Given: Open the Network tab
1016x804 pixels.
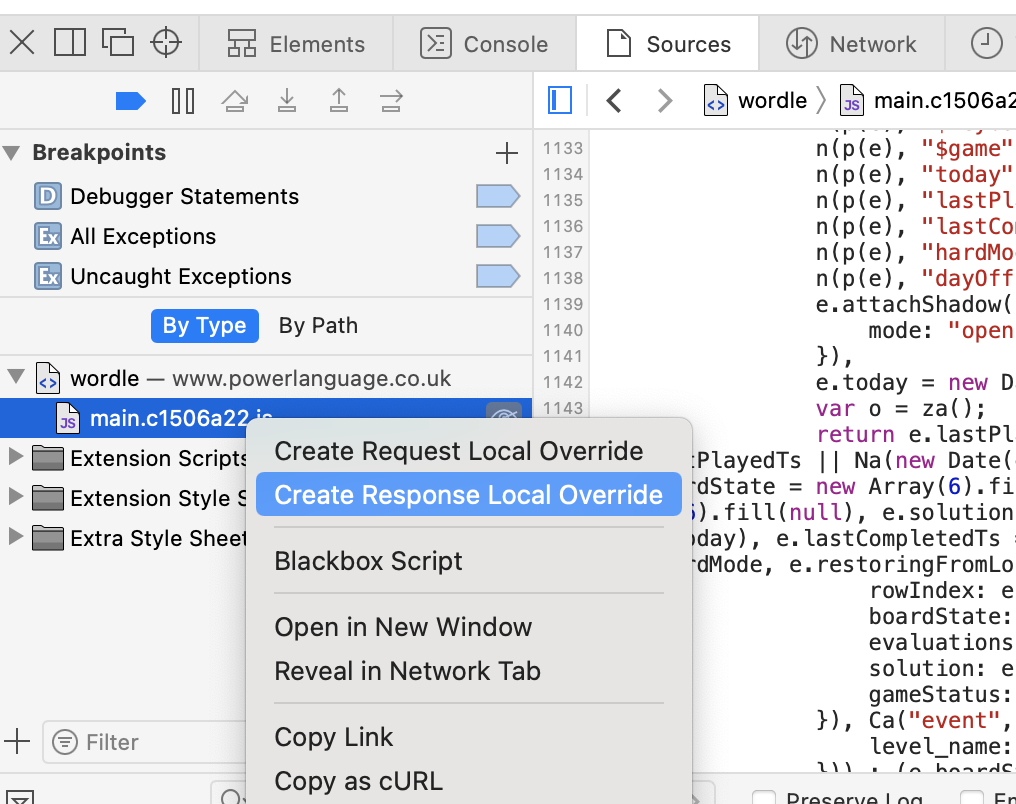Looking at the screenshot, I should 851,44.
